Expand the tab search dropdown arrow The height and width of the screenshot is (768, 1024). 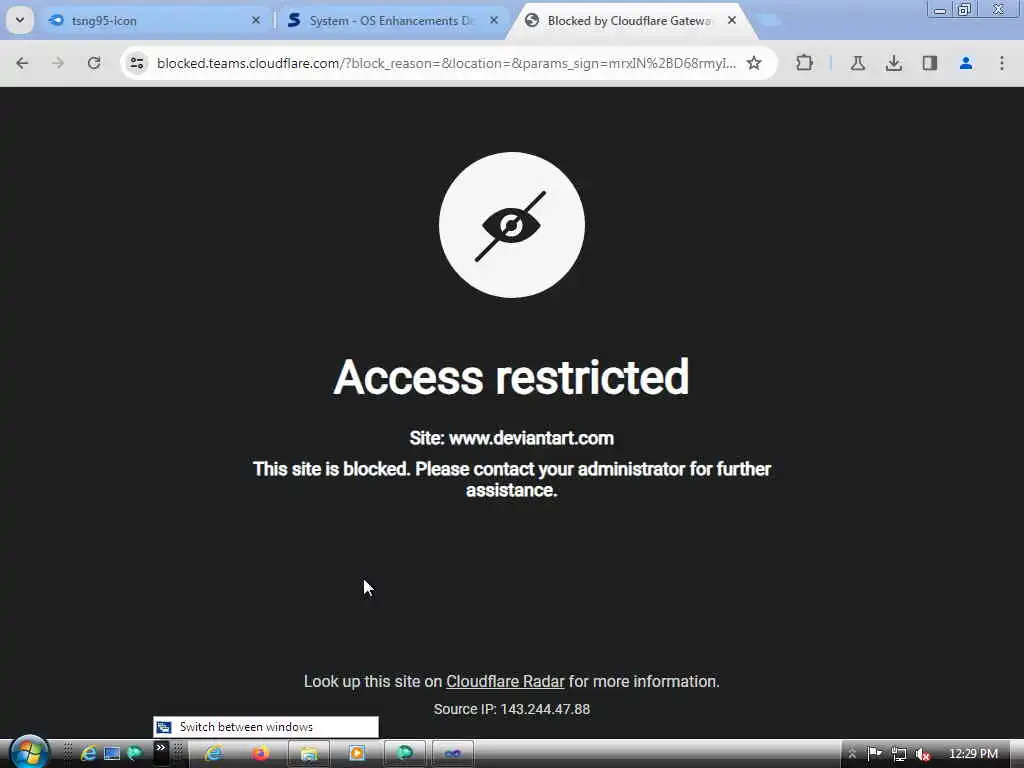point(20,20)
